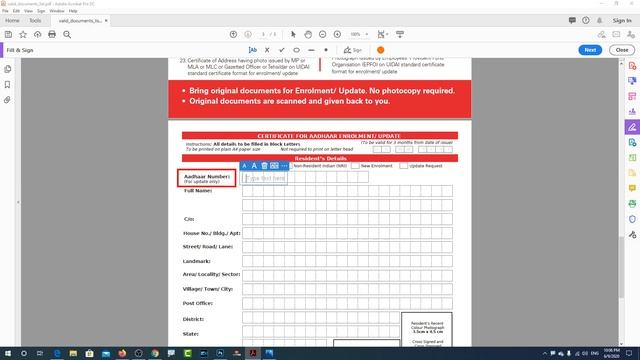Go to previous page arrow

tap(233, 34)
